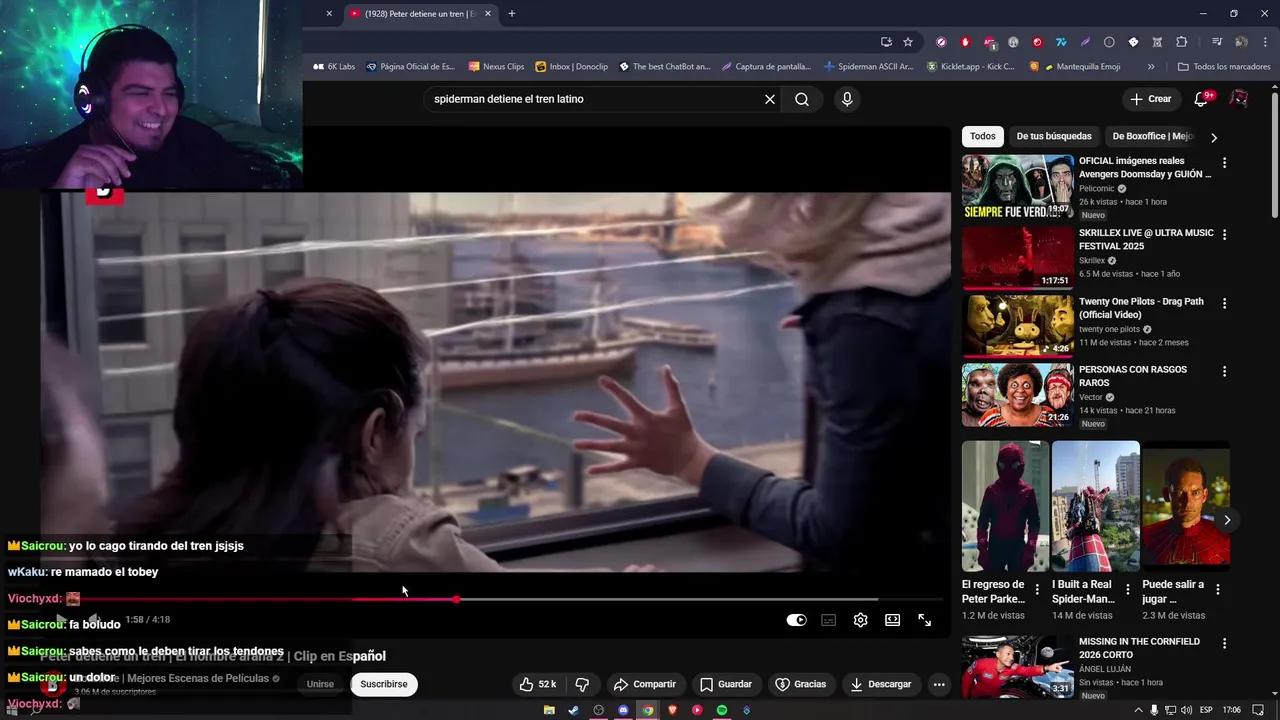Show hidden bookmarks with chevron

[1151, 67]
